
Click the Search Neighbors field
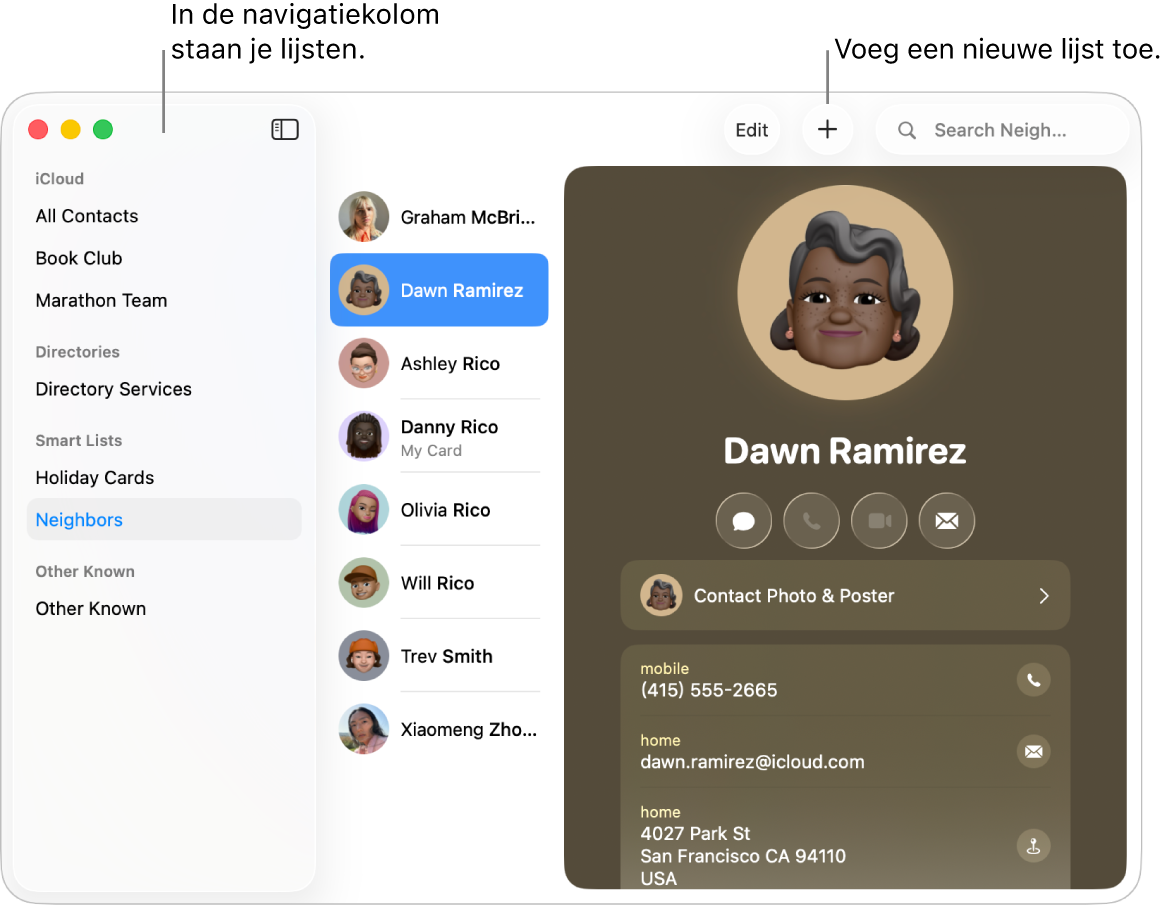(x=1001, y=130)
